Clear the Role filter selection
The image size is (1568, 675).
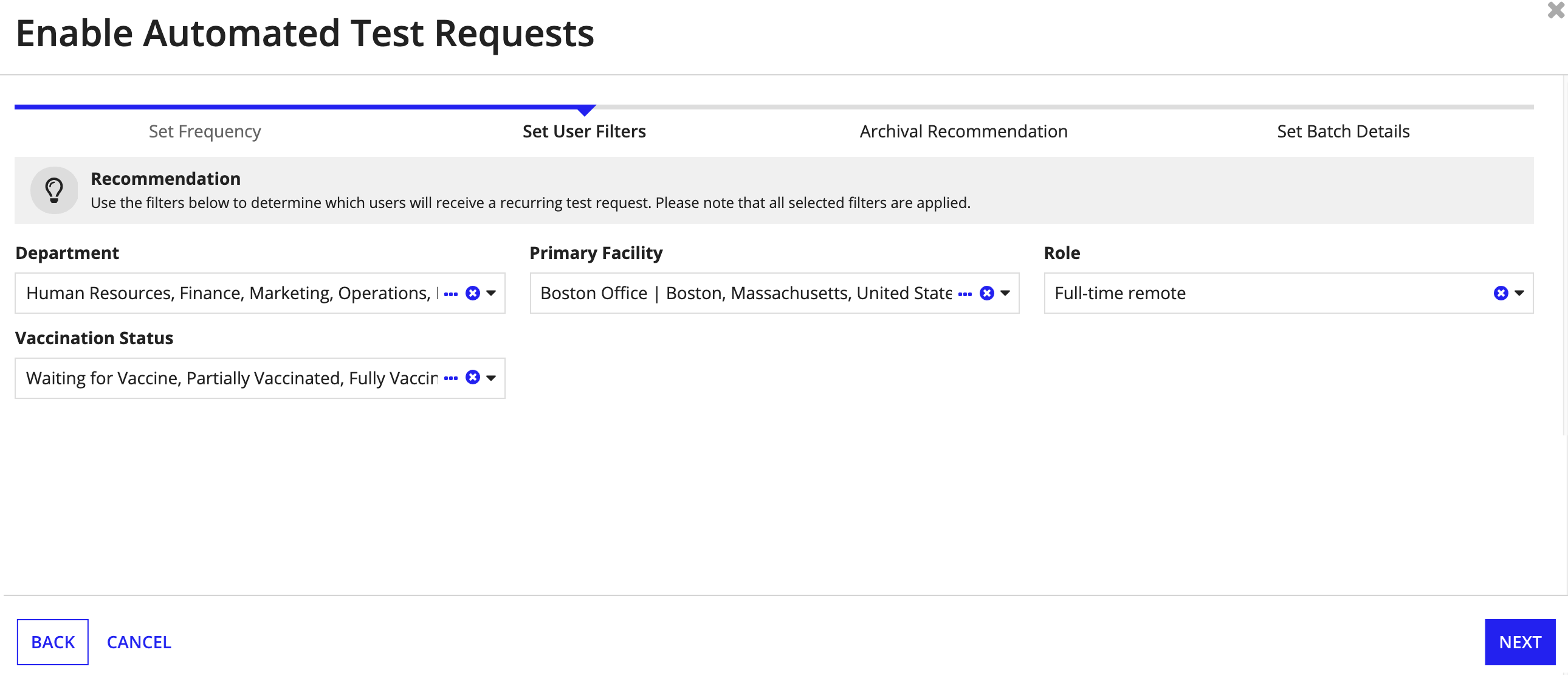[x=1501, y=293]
